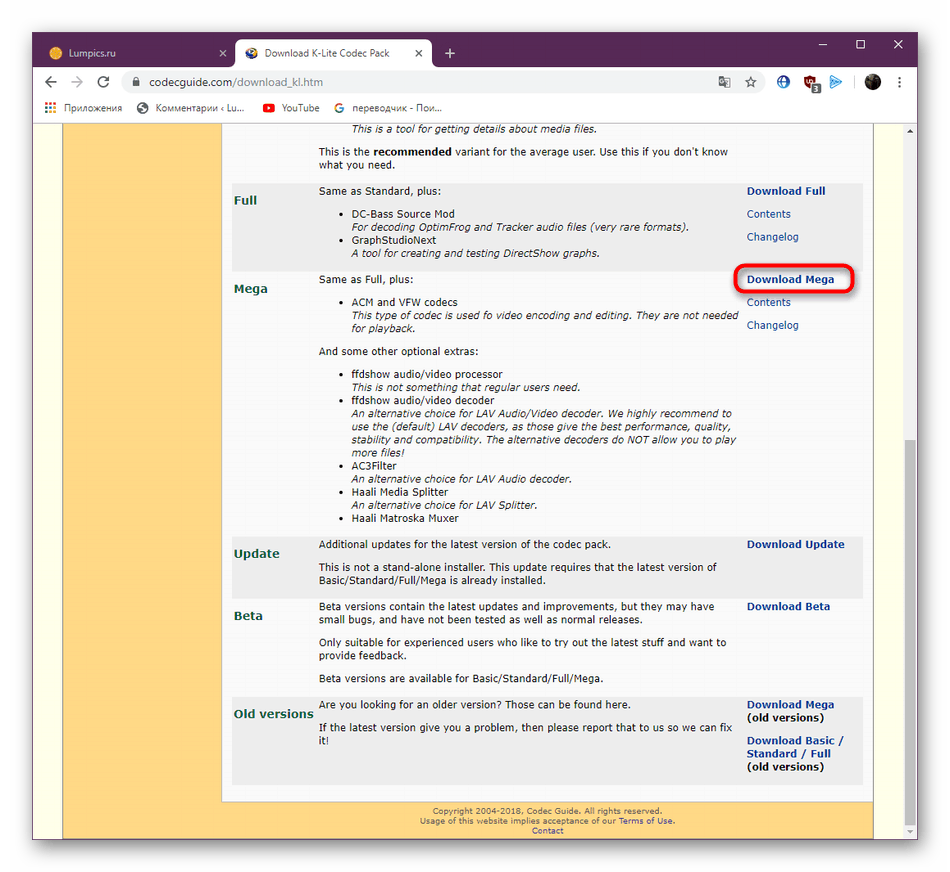
Task: Click the vertical scrollbar thumb
Action: click(x=909, y=631)
